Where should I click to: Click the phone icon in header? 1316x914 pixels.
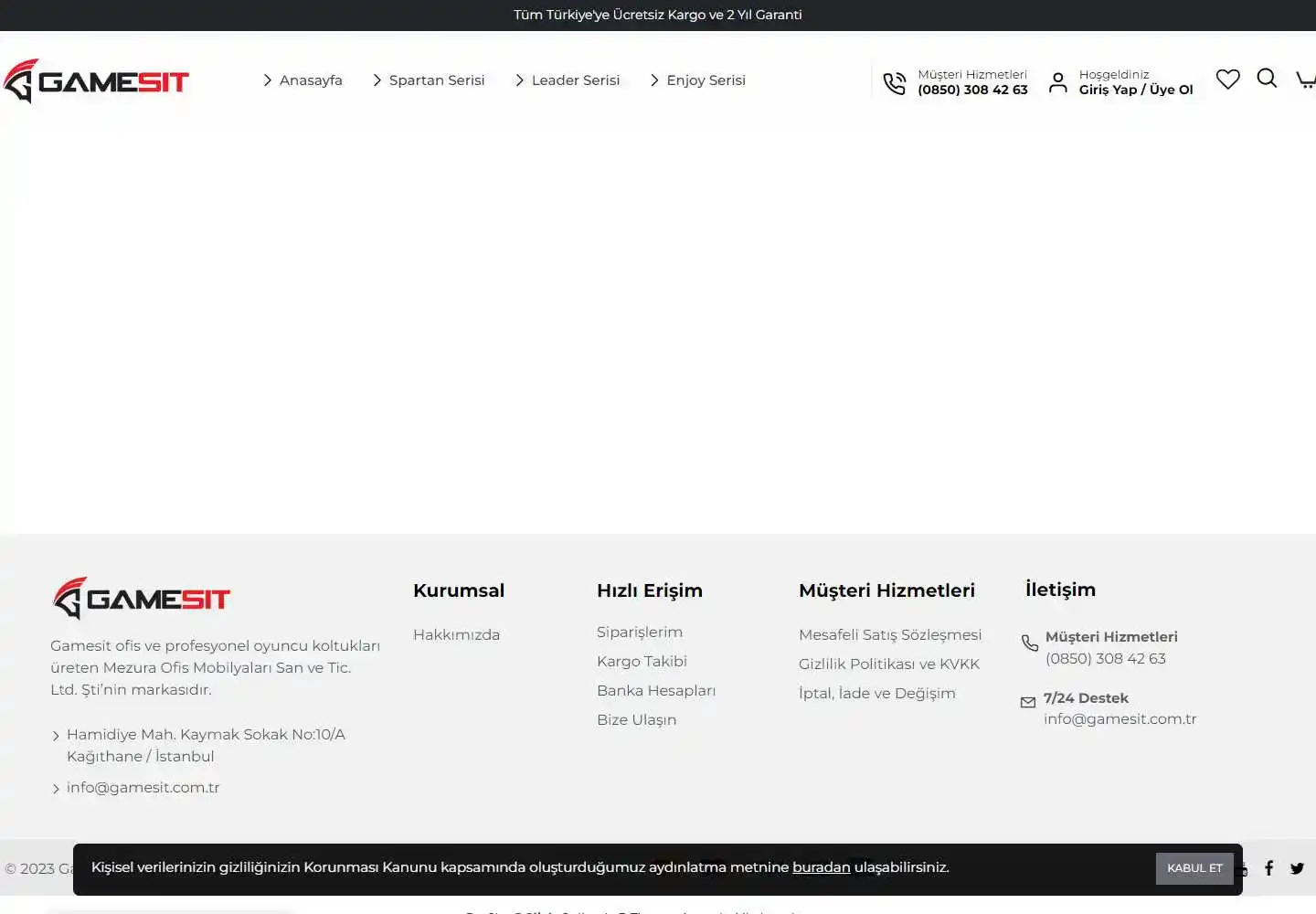[895, 83]
